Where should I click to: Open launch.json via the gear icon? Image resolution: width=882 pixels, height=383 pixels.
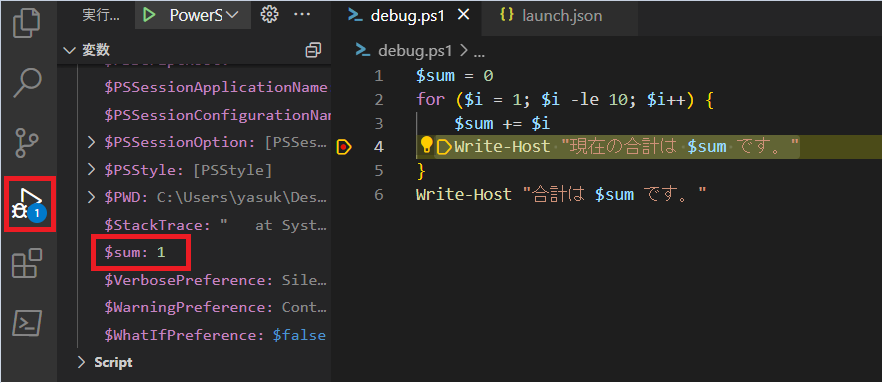[270, 15]
